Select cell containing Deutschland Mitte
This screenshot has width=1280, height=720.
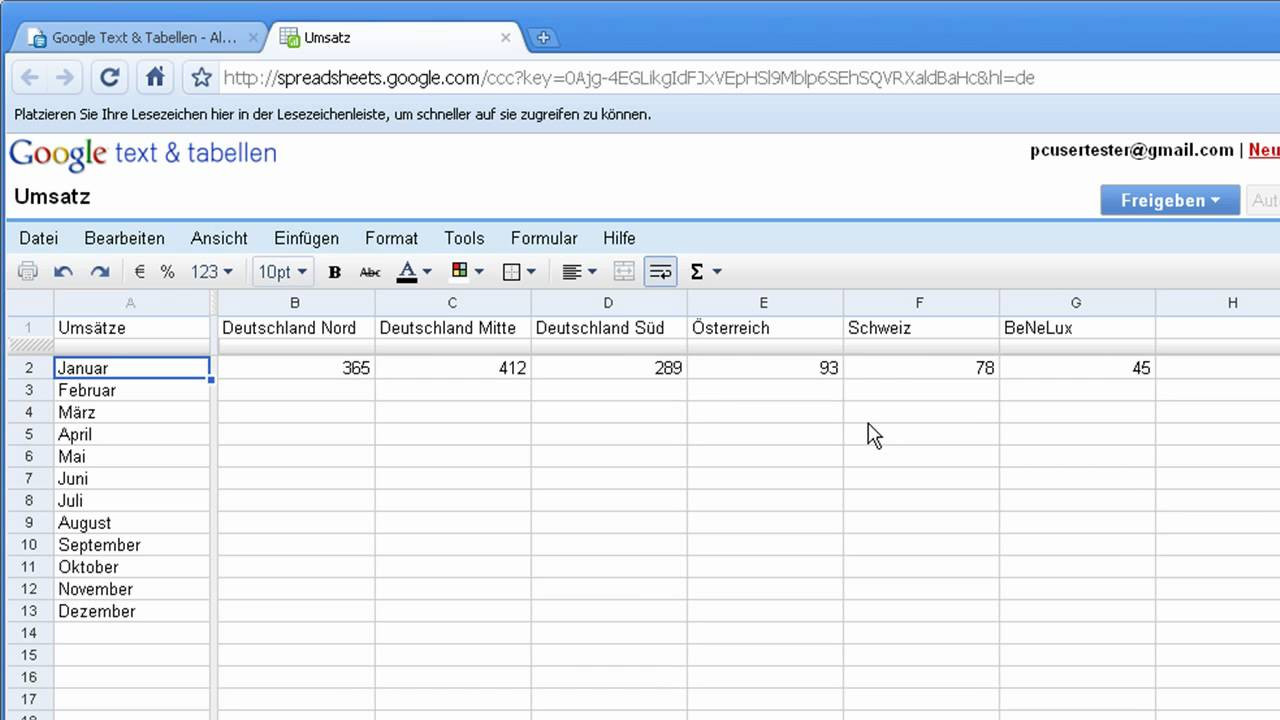(x=452, y=328)
